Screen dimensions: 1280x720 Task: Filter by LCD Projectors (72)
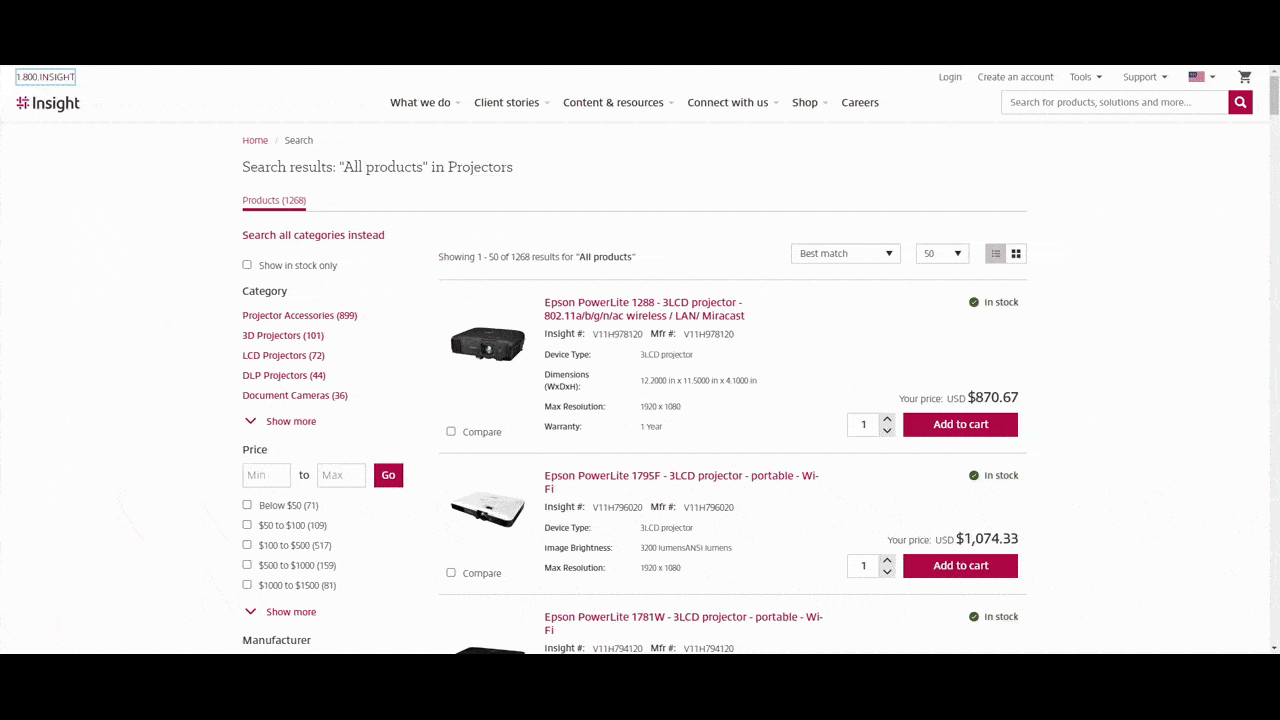(283, 355)
